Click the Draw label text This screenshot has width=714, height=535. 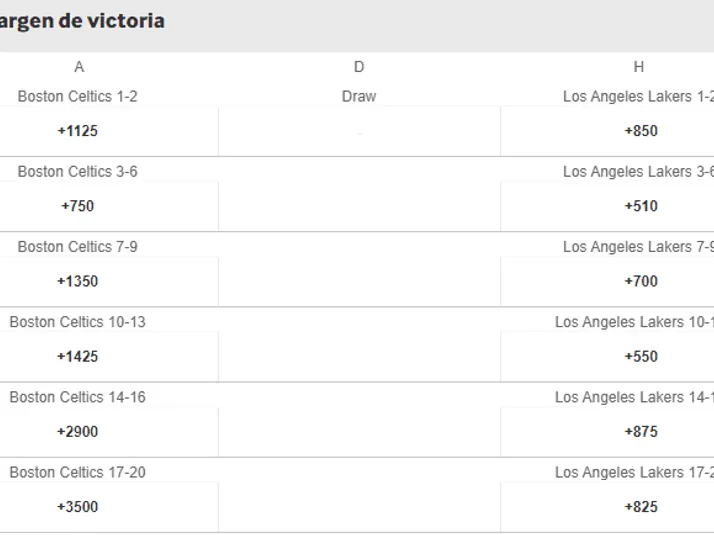tap(359, 97)
